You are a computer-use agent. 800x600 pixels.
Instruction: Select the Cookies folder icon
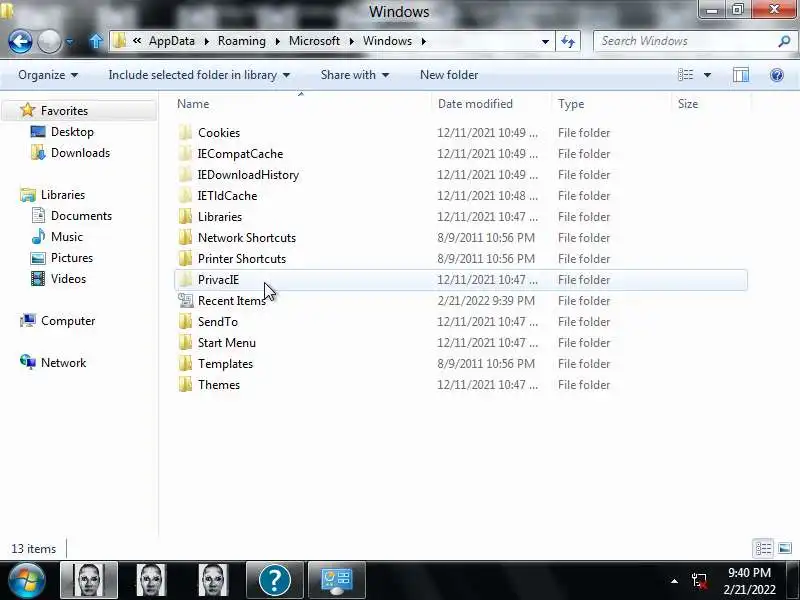pos(185,133)
